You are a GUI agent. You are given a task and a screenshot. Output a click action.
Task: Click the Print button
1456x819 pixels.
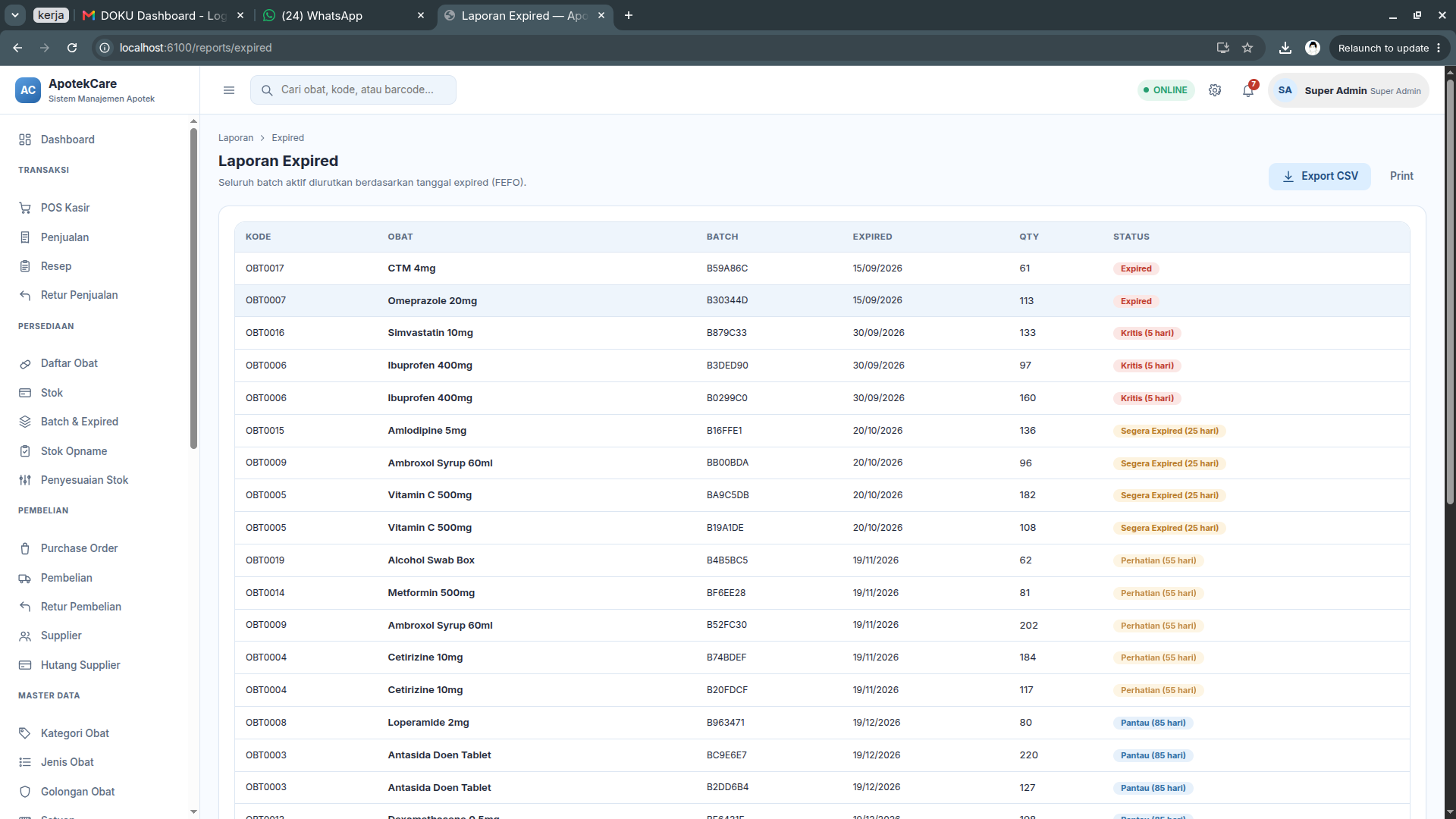coord(1401,176)
